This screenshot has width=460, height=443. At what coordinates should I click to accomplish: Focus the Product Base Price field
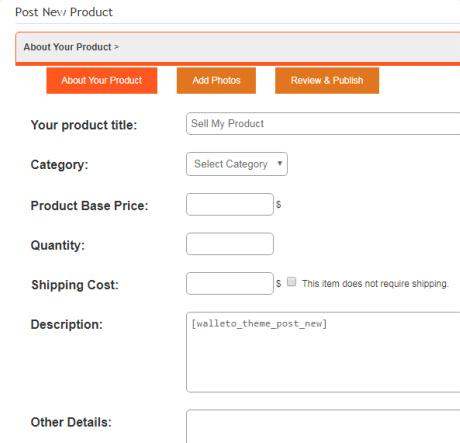point(230,204)
